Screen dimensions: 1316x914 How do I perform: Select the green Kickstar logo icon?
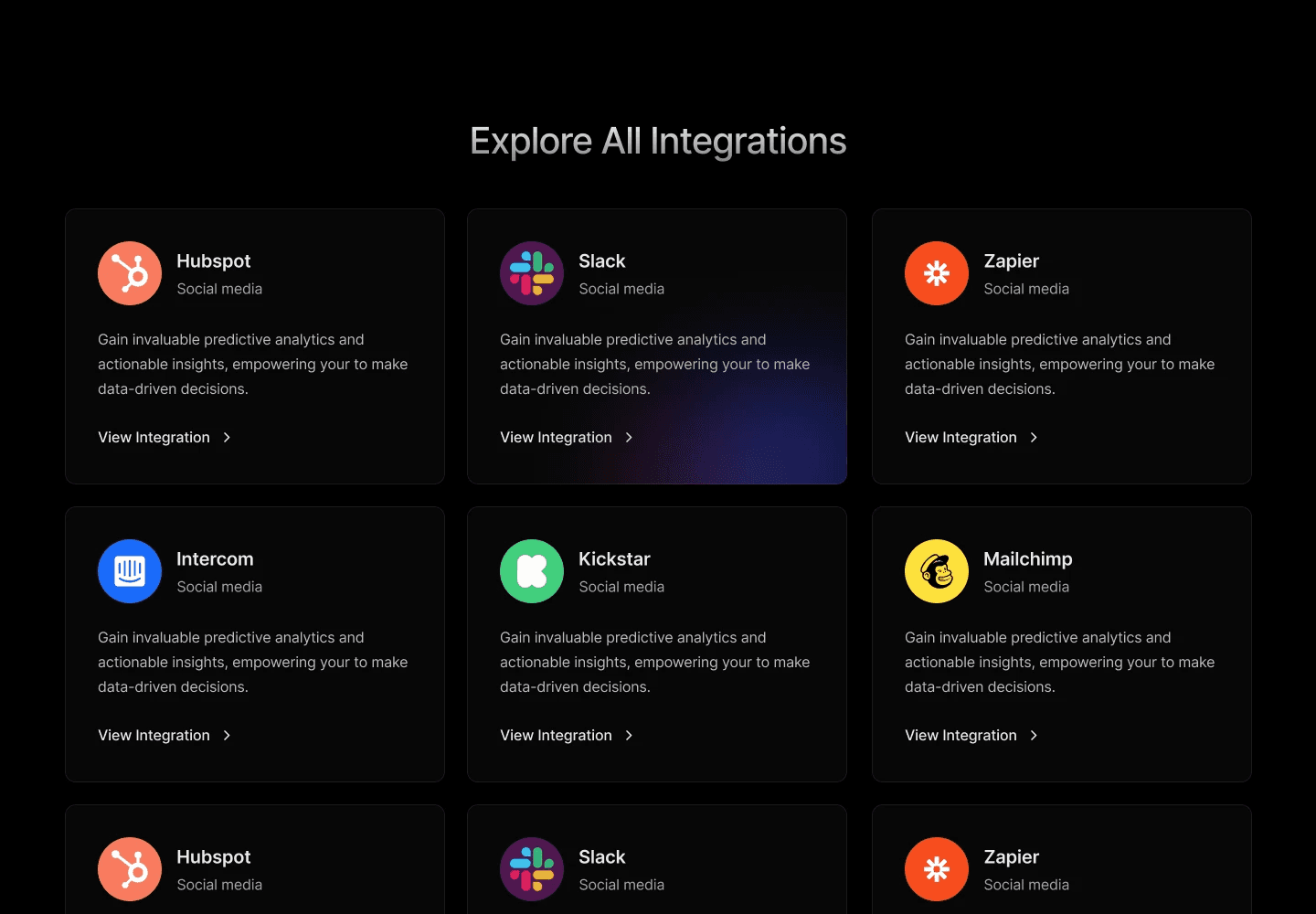(532, 571)
